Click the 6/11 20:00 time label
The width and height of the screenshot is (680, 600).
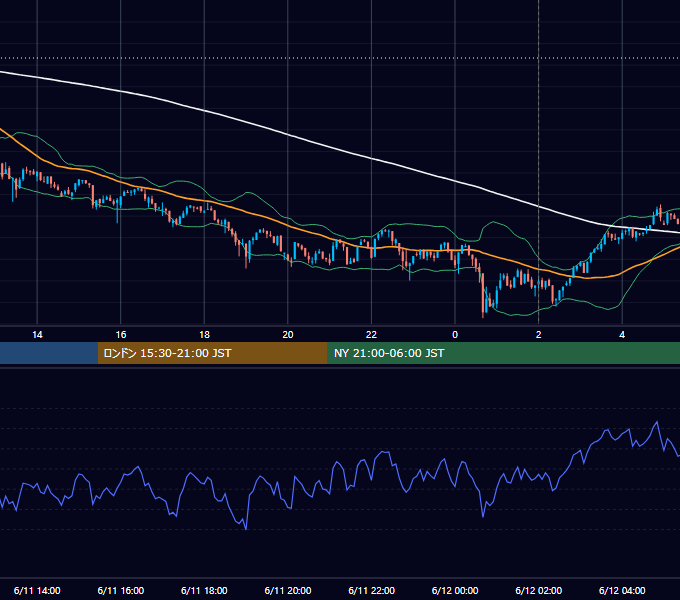tap(288, 590)
